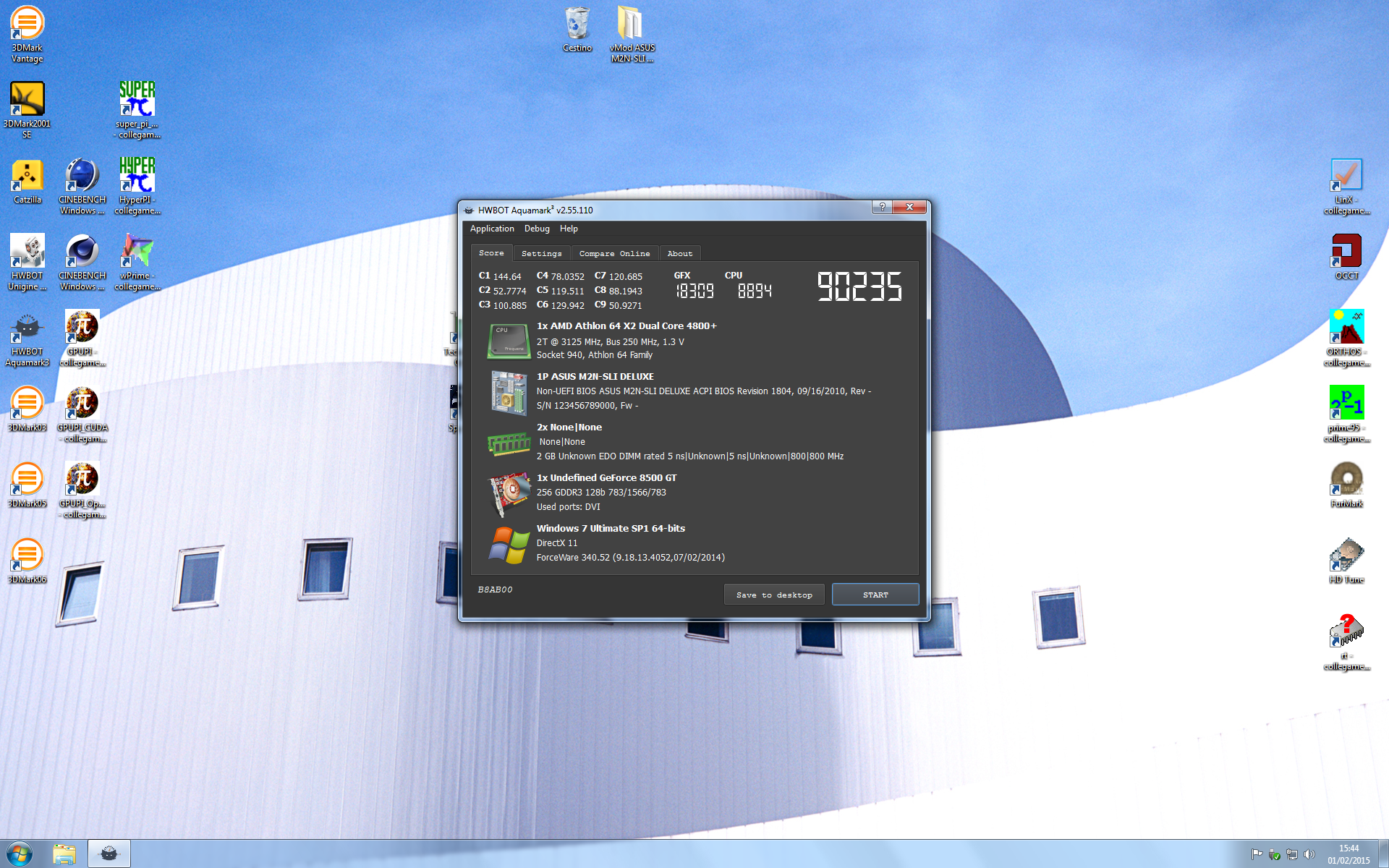Open HWBOT Aquamark3 desktop shortcut
The image size is (1389, 868).
pyautogui.click(x=27, y=339)
